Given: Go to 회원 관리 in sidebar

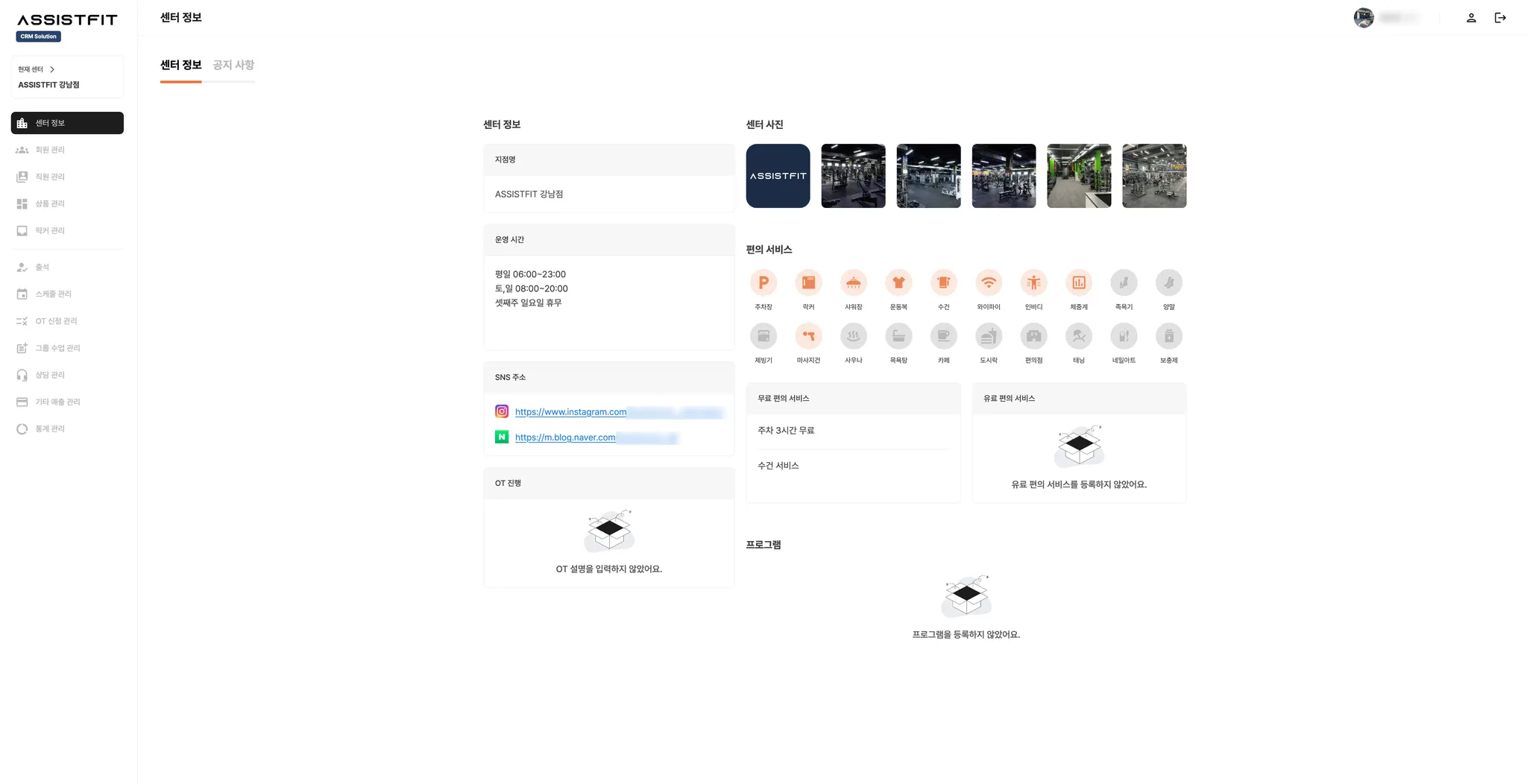Looking at the screenshot, I should coord(67,150).
